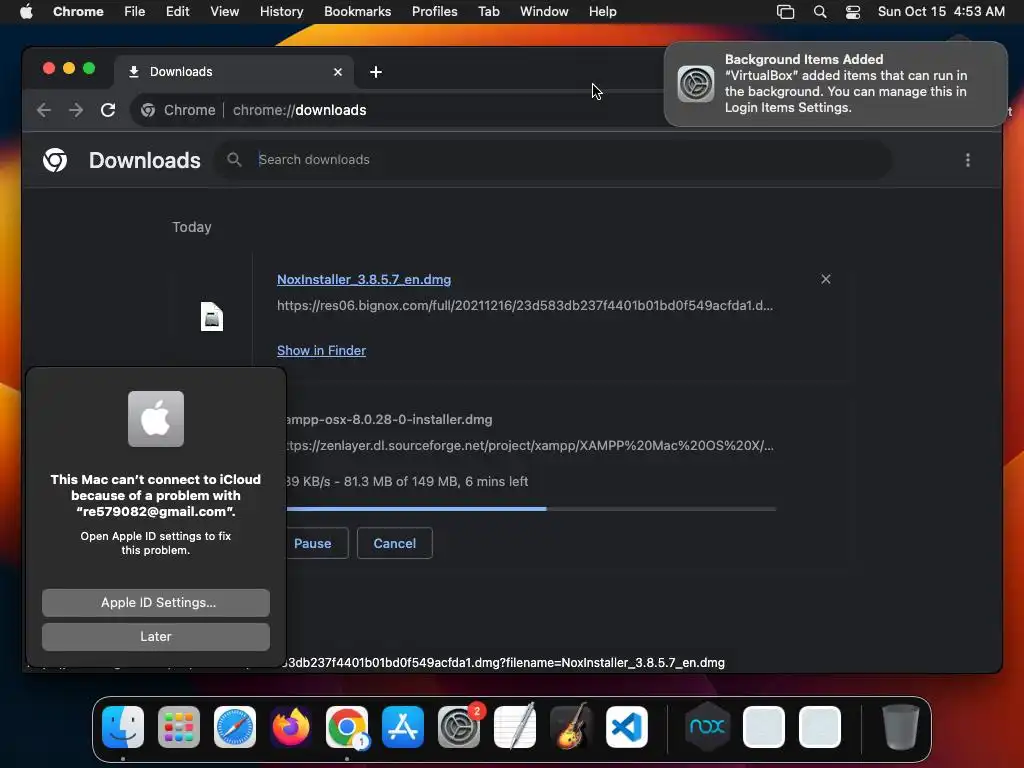Viewport: 1024px width, 768px height.
Task: Open Control Center in menu bar
Action: (852, 12)
